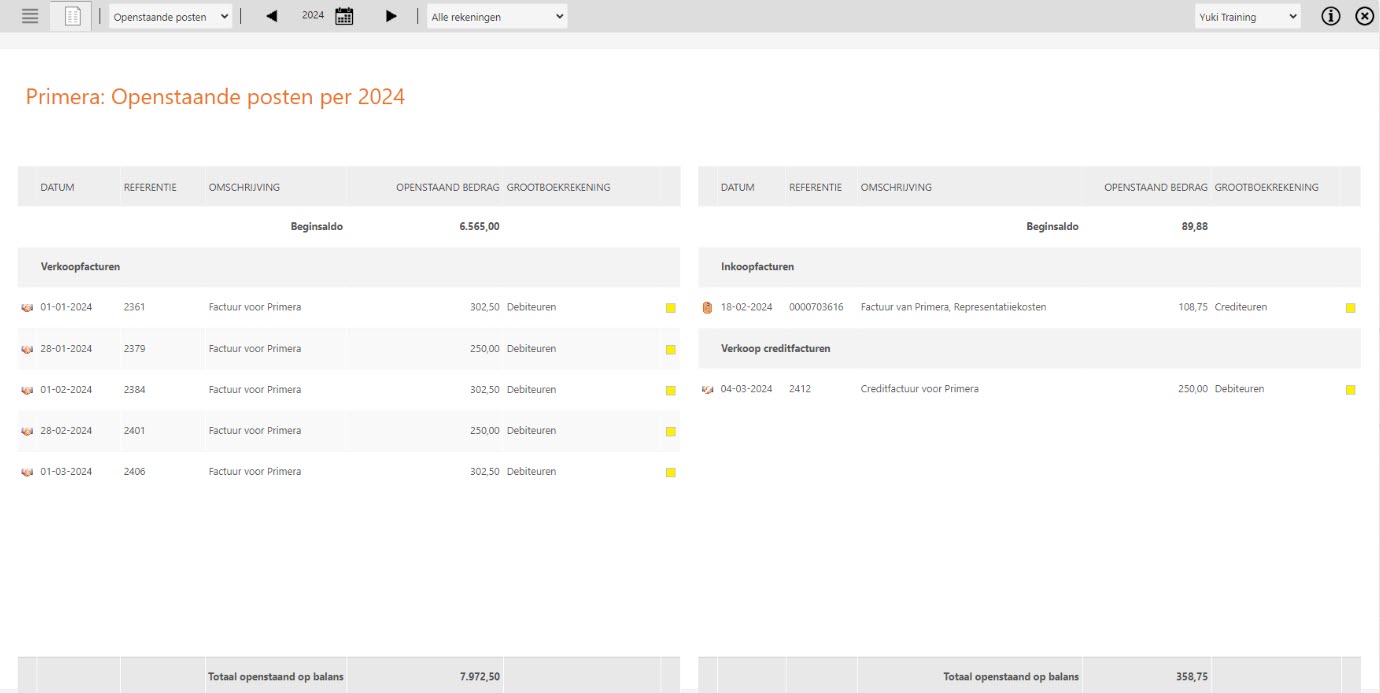Viewport: 1380px width, 693px height.
Task: Select reference 2406 cell
Action: point(134,471)
